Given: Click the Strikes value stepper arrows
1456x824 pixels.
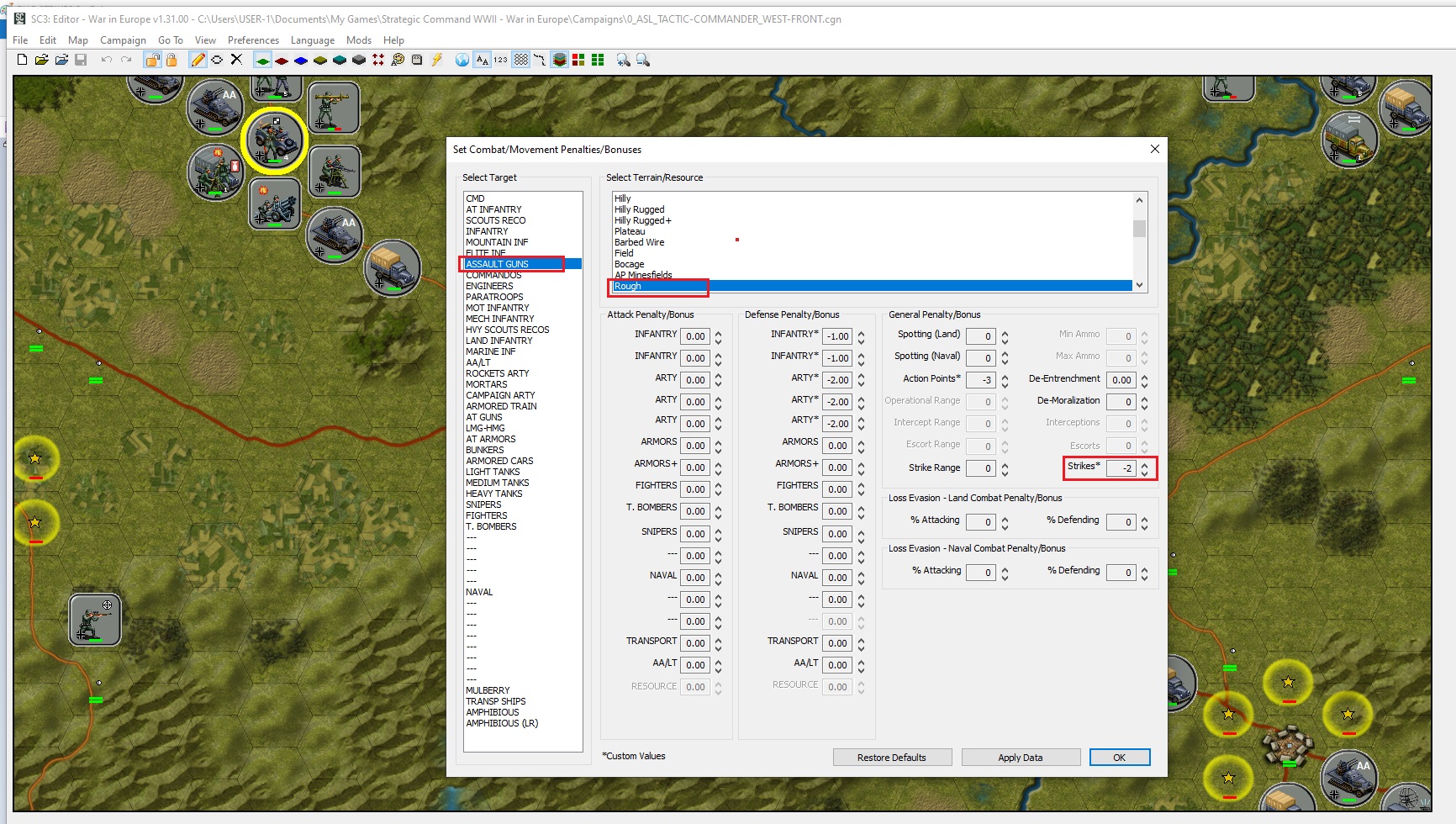Looking at the screenshot, I should point(1144,468).
